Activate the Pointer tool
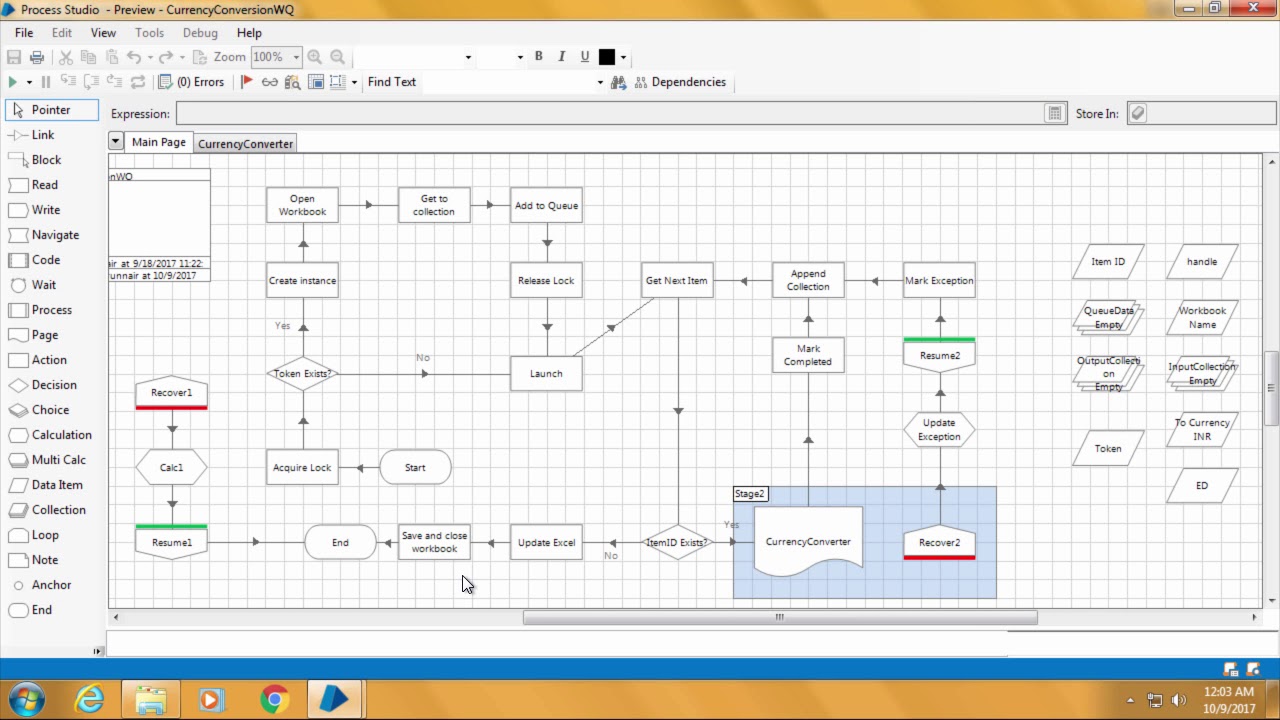 52,110
